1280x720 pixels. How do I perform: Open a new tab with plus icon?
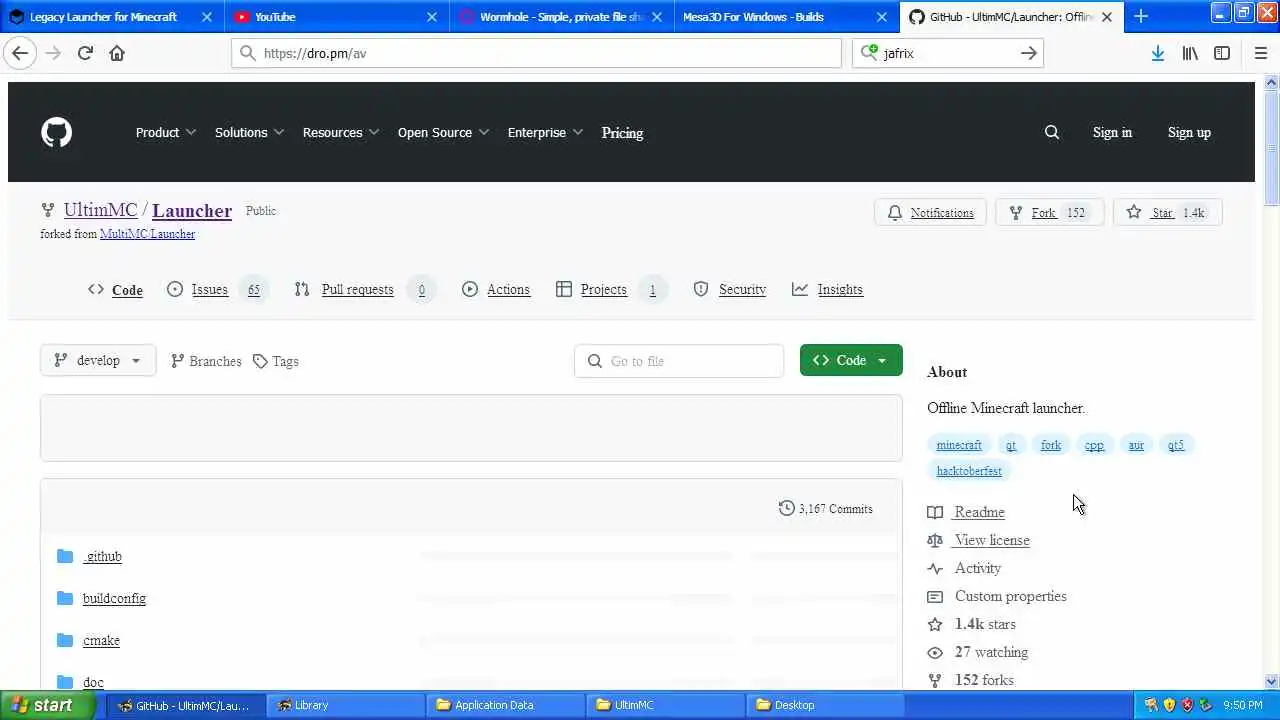click(x=1141, y=16)
